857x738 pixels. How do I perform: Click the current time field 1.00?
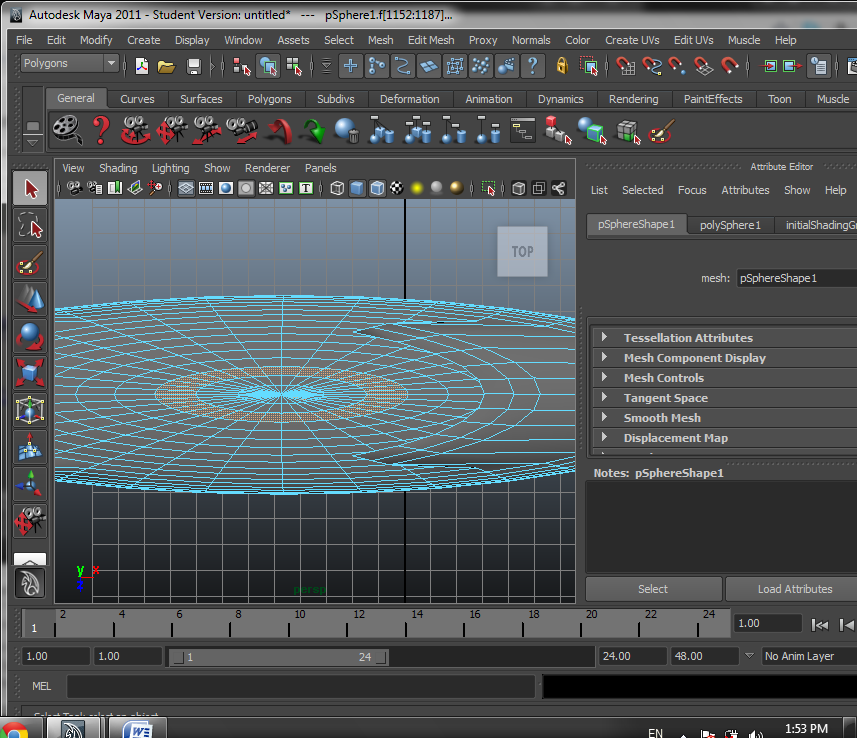coord(767,623)
